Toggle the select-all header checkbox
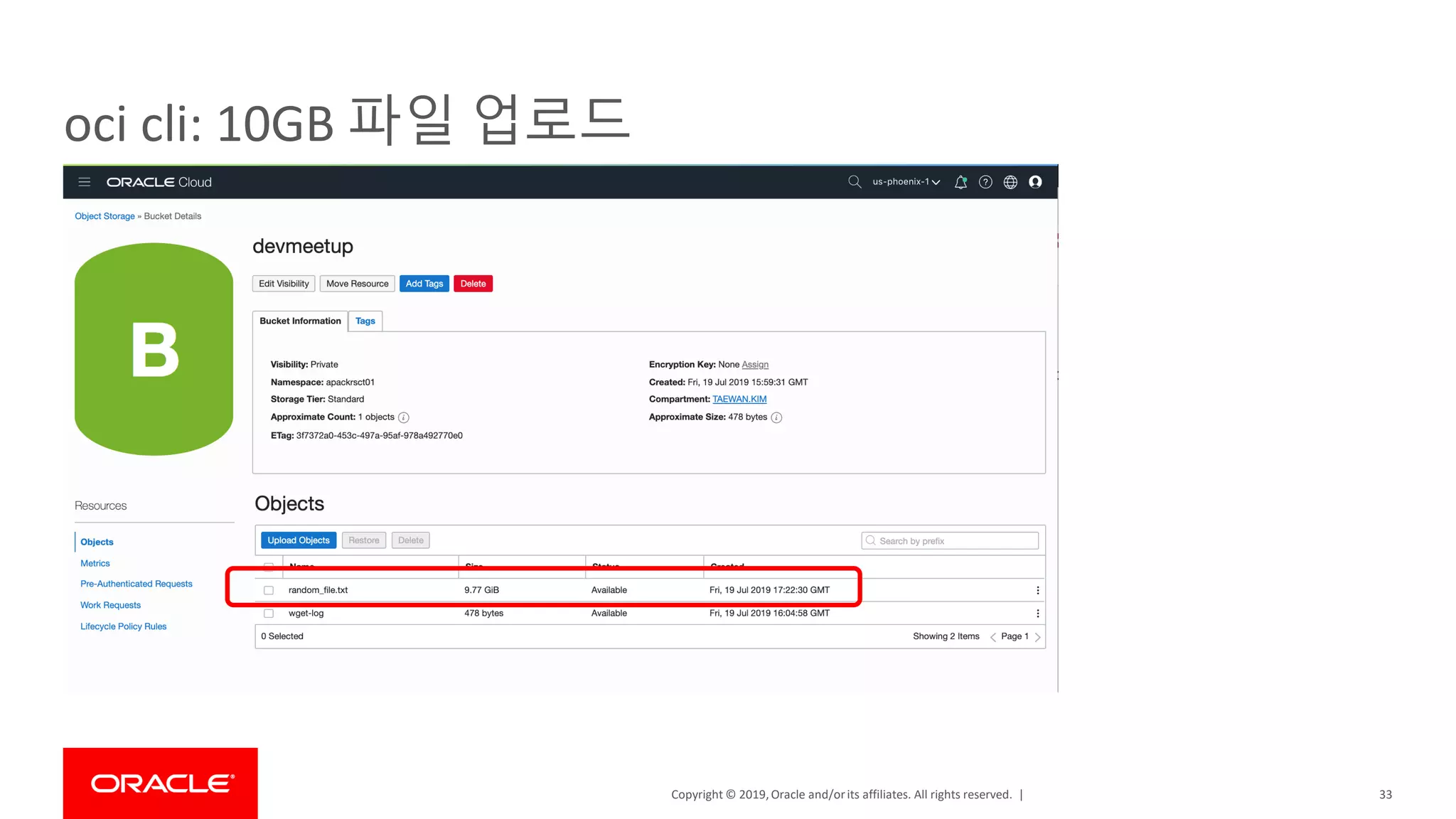This screenshot has width=1456, height=819. tap(269, 567)
